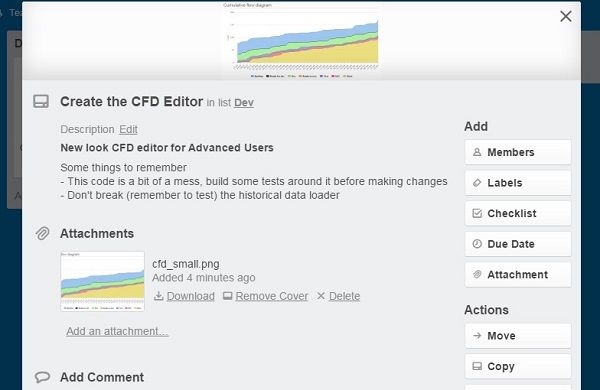
Task: Click the X icon next to Delete
Action: coord(321,296)
